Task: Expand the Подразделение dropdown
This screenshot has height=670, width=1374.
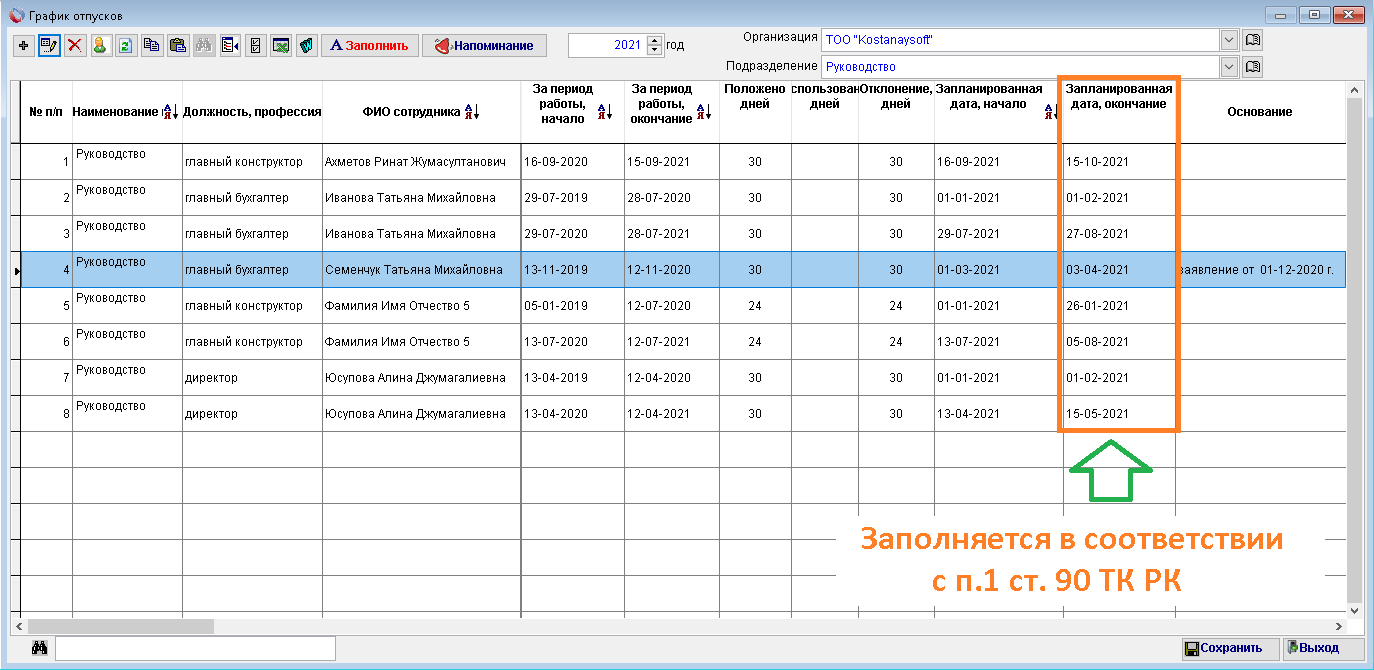Action: click(1229, 67)
